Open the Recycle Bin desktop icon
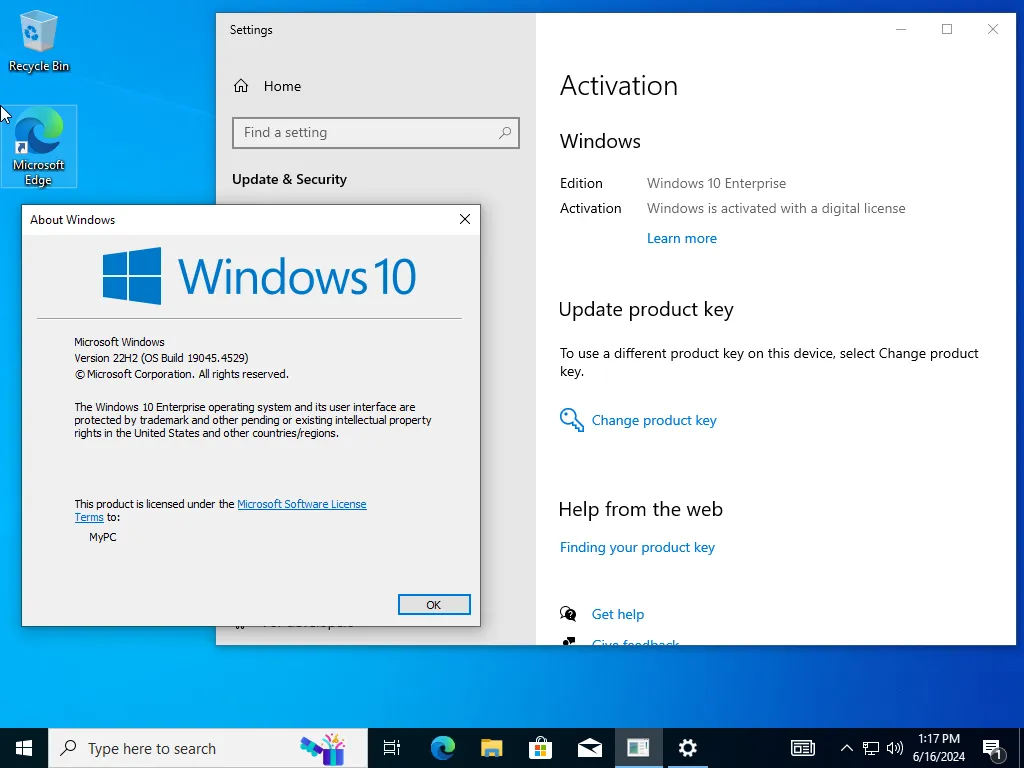The height and width of the screenshot is (768, 1024). 39,40
